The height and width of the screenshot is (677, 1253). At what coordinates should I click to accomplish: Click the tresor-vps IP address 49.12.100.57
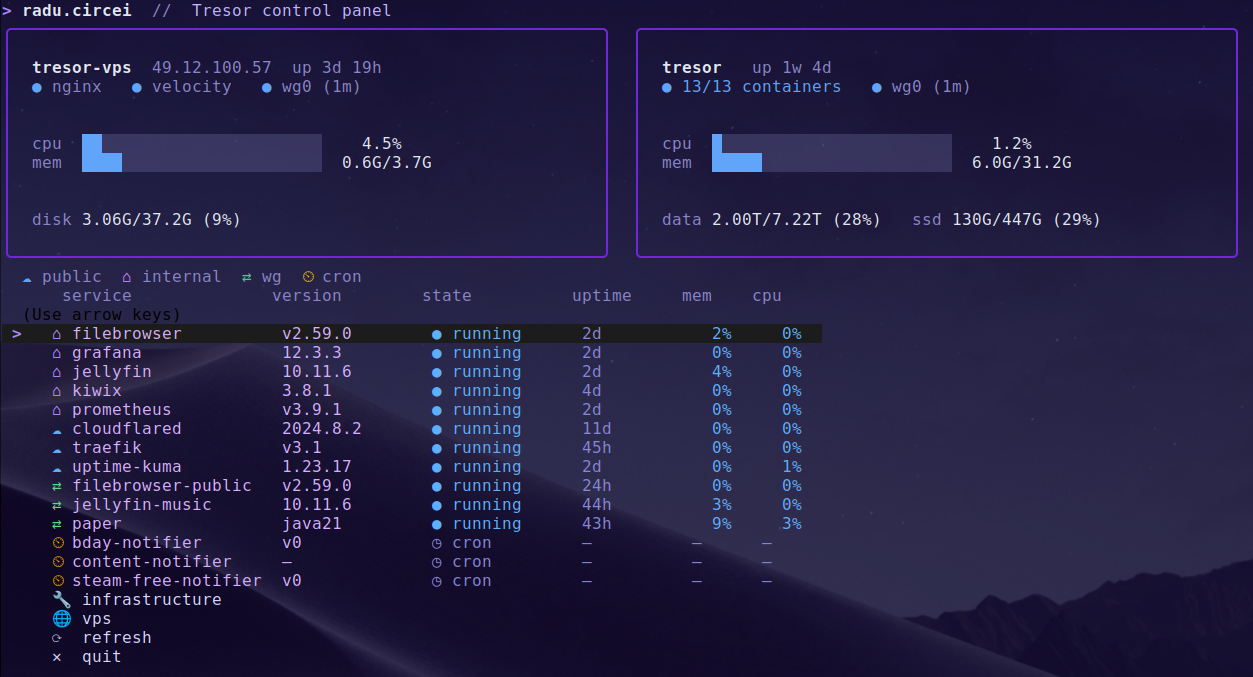(209, 67)
